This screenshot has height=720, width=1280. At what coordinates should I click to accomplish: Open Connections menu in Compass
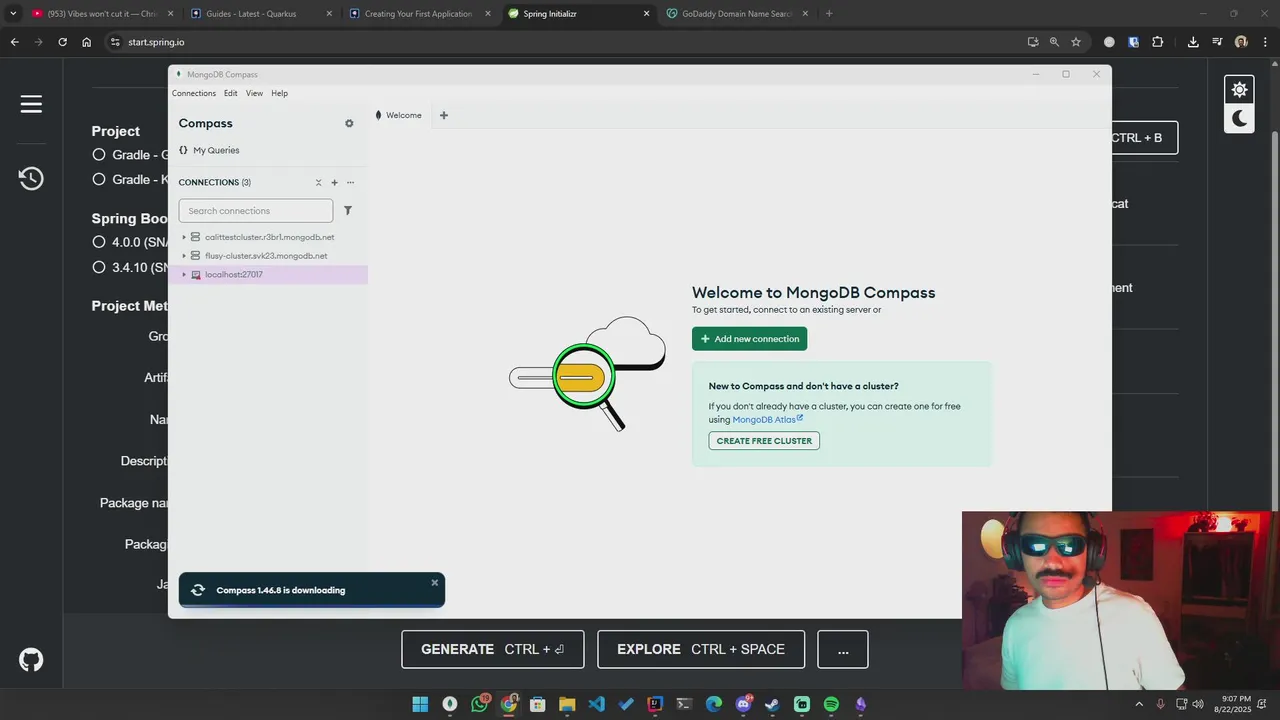tap(194, 93)
